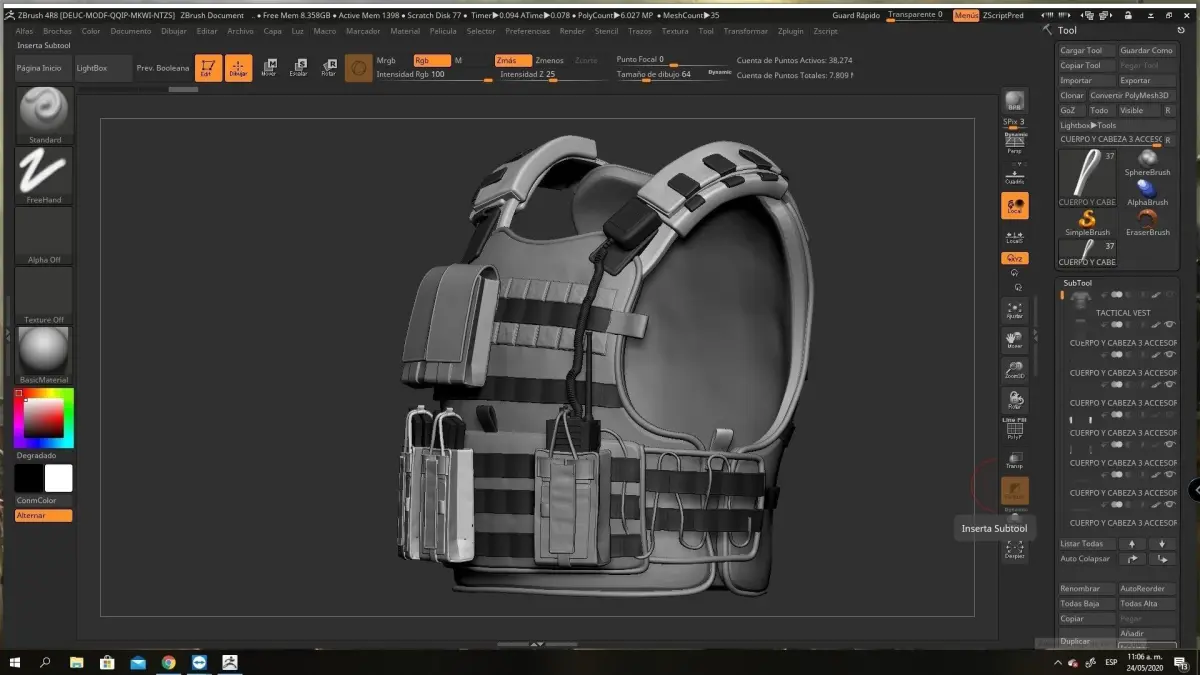Open the BasicMaterial material picker
1200x675 pixels.
pyautogui.click(x=44, y=350)
